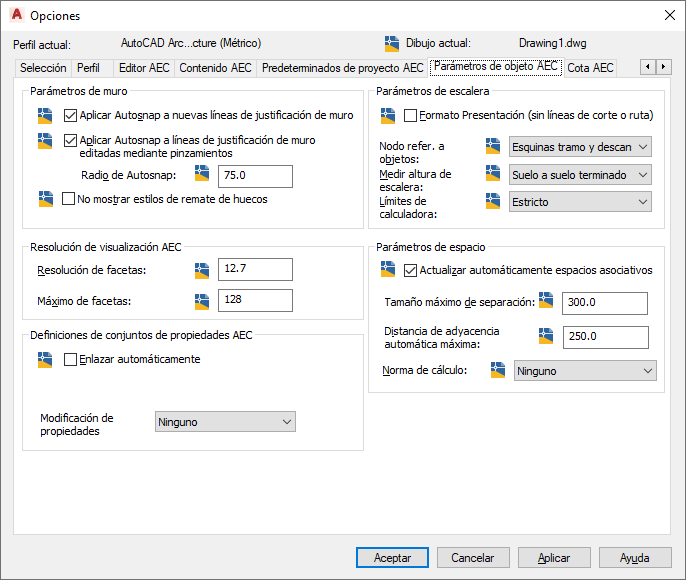Screen dimensions: 686x580
Task: Click drawing icon next to Radio de Autosnap
Action: click(x=202, y=173)
